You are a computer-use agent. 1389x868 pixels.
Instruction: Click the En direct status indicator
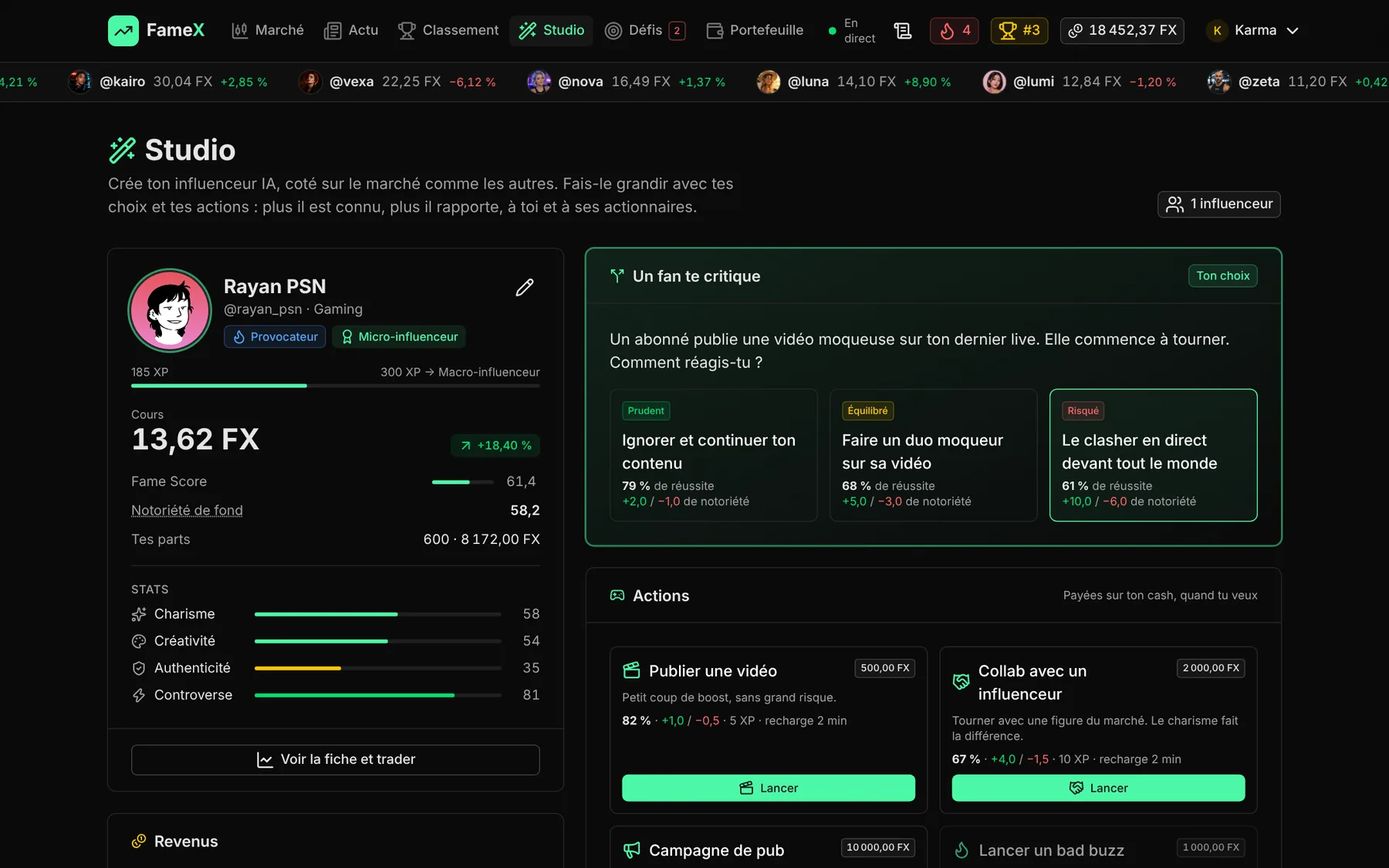(852, 31)
